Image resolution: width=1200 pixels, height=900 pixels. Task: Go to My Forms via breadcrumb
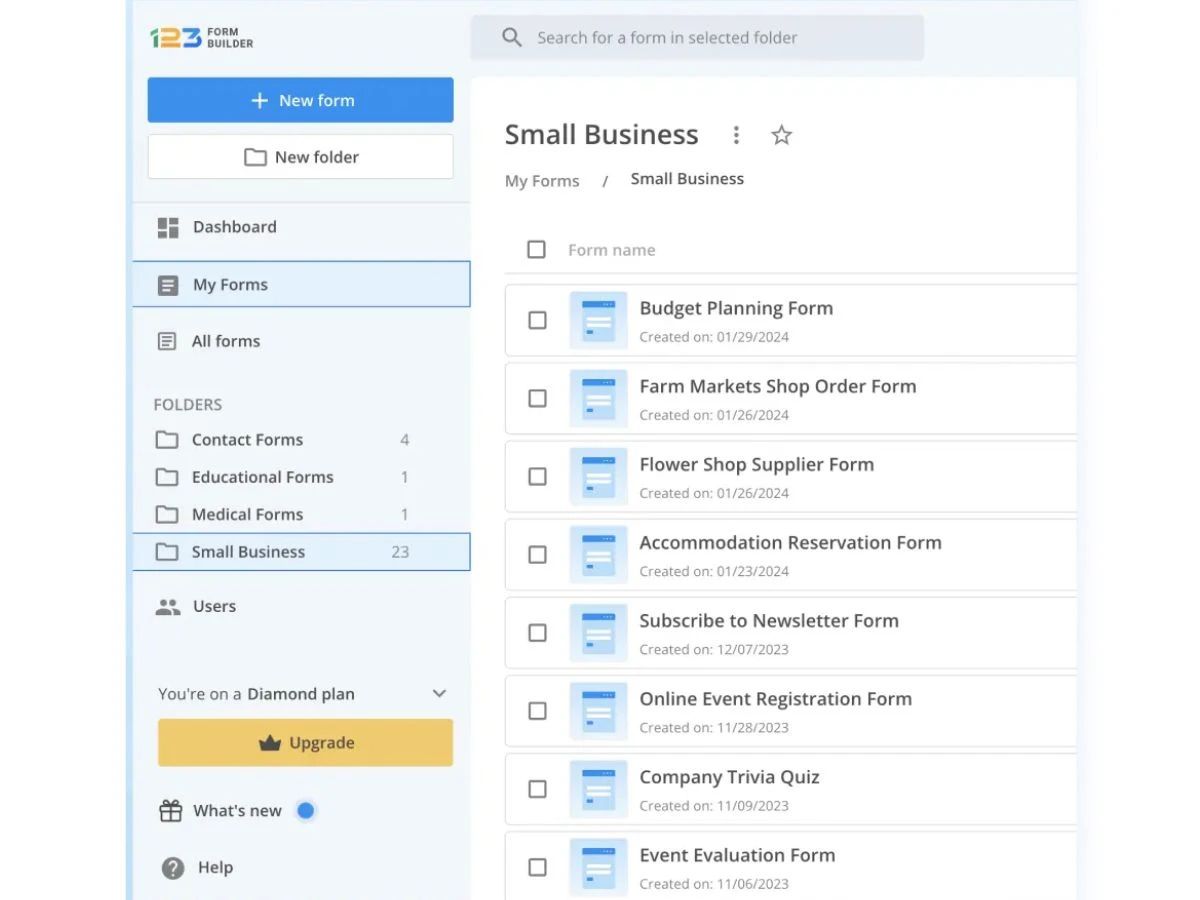(x=542, y=181)
